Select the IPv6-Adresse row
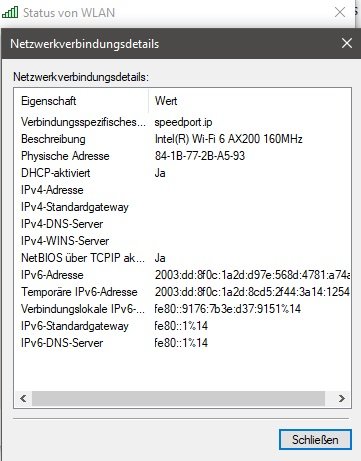This screenshot has height=461, width=361. click(182, 275)
